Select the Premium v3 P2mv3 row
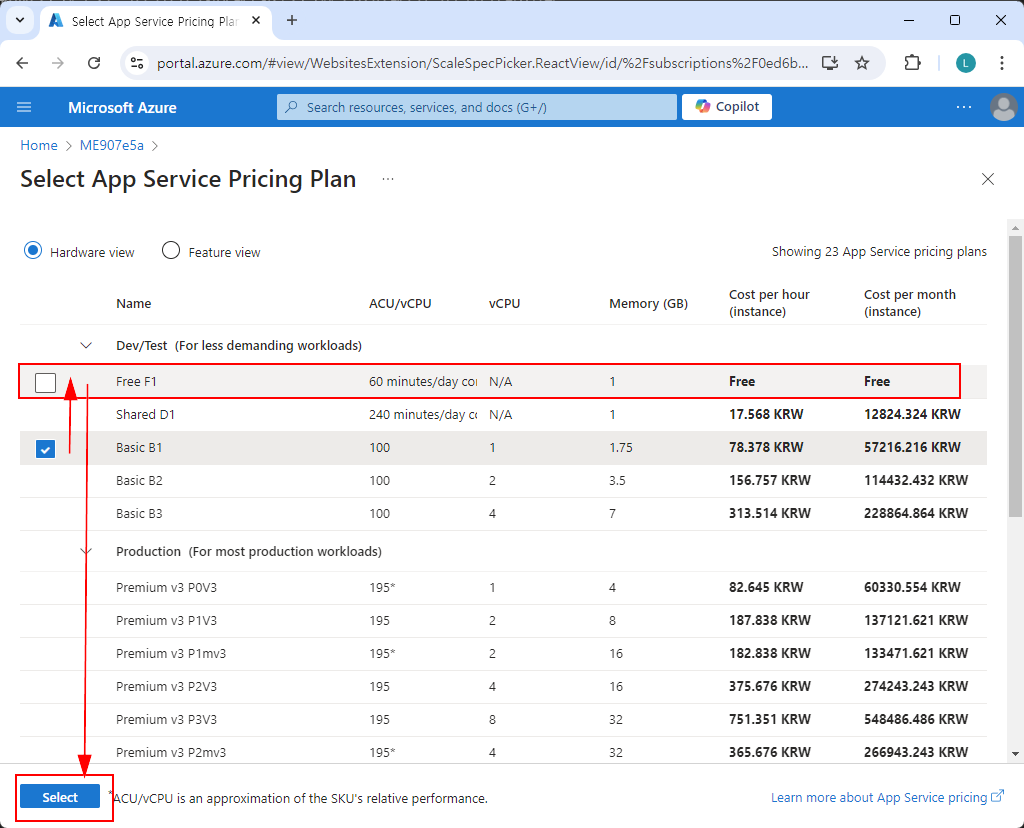This screenshot has height=828, width=1024. coord(503,752)
